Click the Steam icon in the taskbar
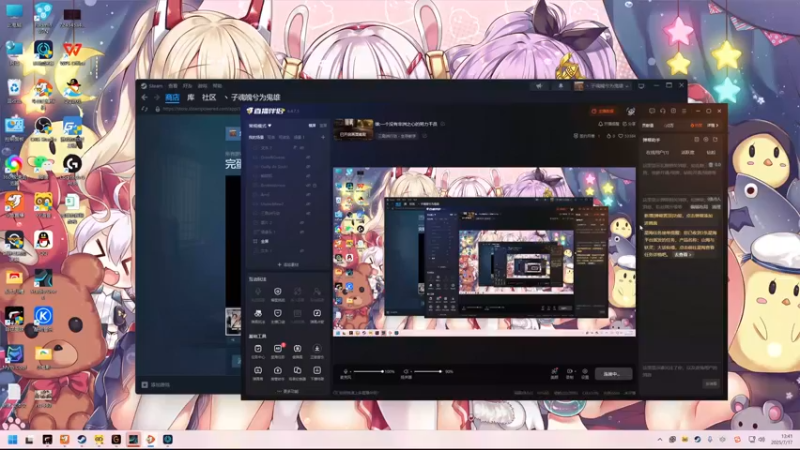Image resolution: width=800 pixels, height=450 pixels. [x=82, y=439]
